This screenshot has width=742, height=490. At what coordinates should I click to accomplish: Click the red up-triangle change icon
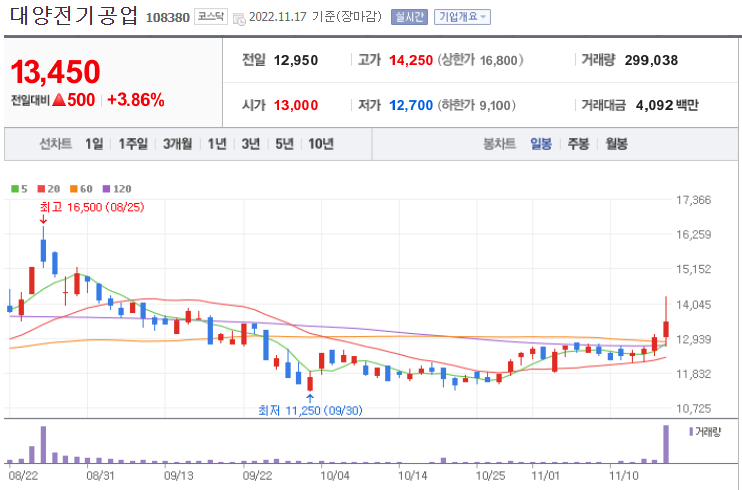pos(59,99)
